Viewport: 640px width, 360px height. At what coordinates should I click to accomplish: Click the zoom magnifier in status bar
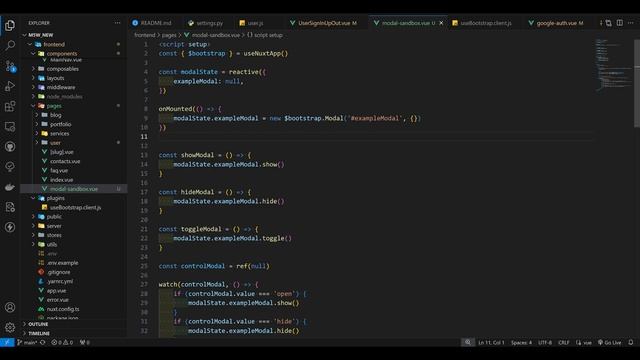click(x=468, y=342)
